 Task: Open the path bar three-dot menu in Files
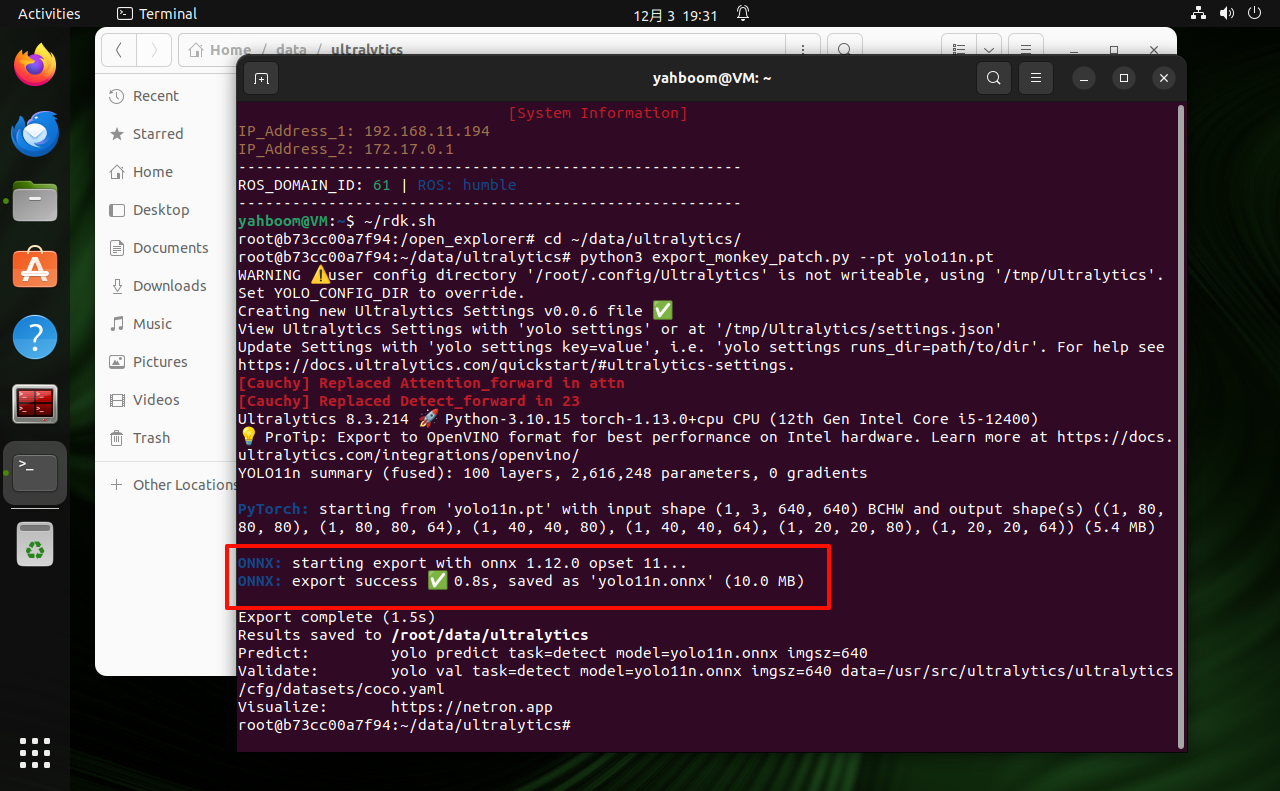pyautogui.click(x=802, y=49)
